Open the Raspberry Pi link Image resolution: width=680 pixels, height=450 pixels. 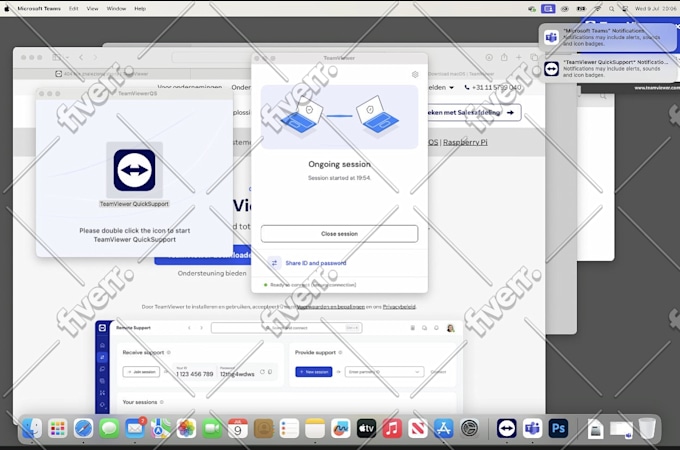click(x=465, y=142)
